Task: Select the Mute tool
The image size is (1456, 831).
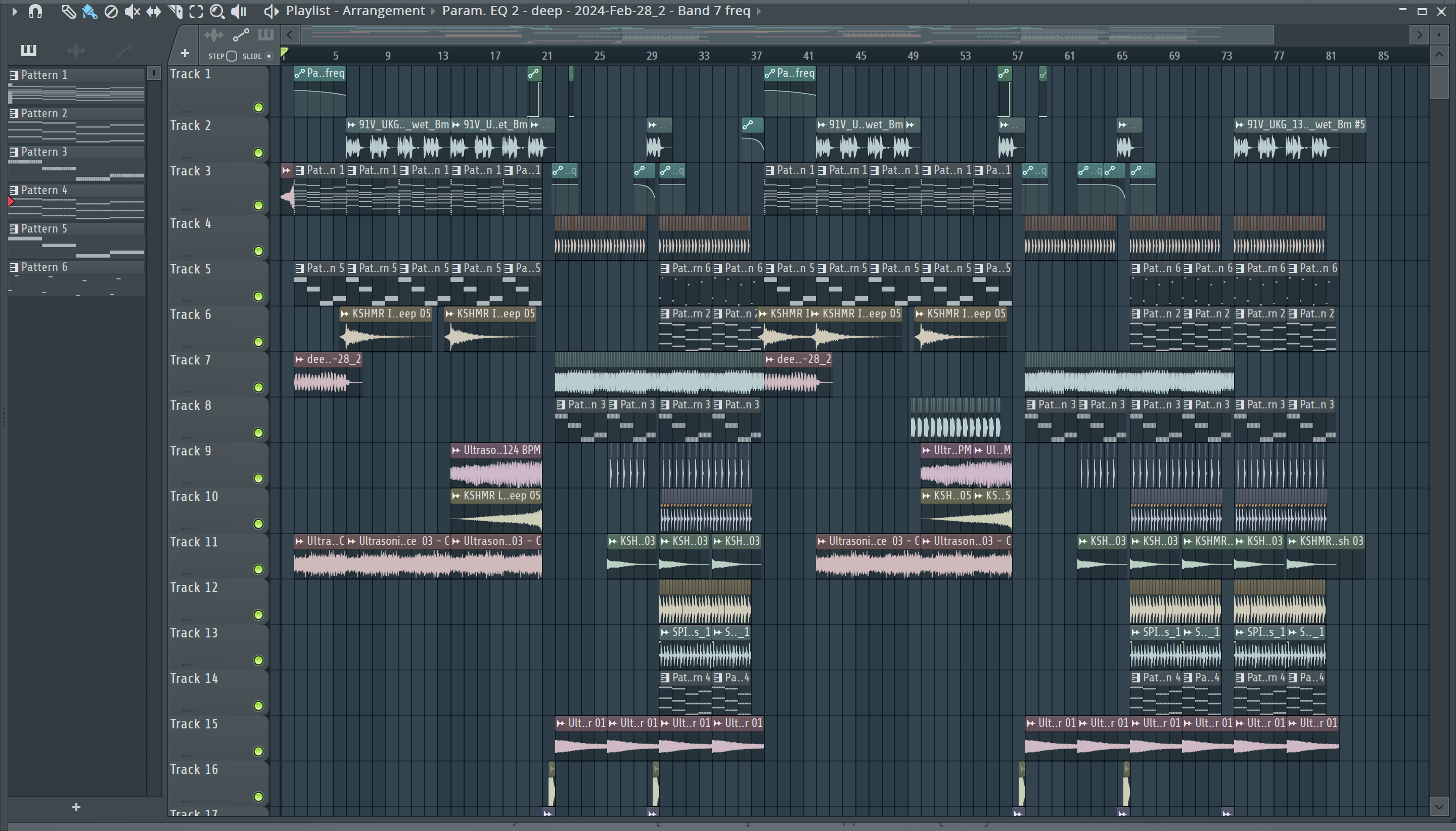Action: pos(132,11)
